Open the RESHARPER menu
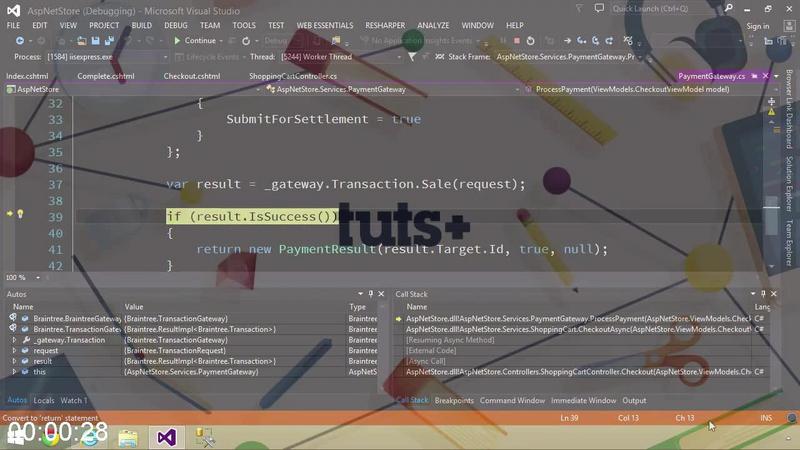 [x=385, y=25]
